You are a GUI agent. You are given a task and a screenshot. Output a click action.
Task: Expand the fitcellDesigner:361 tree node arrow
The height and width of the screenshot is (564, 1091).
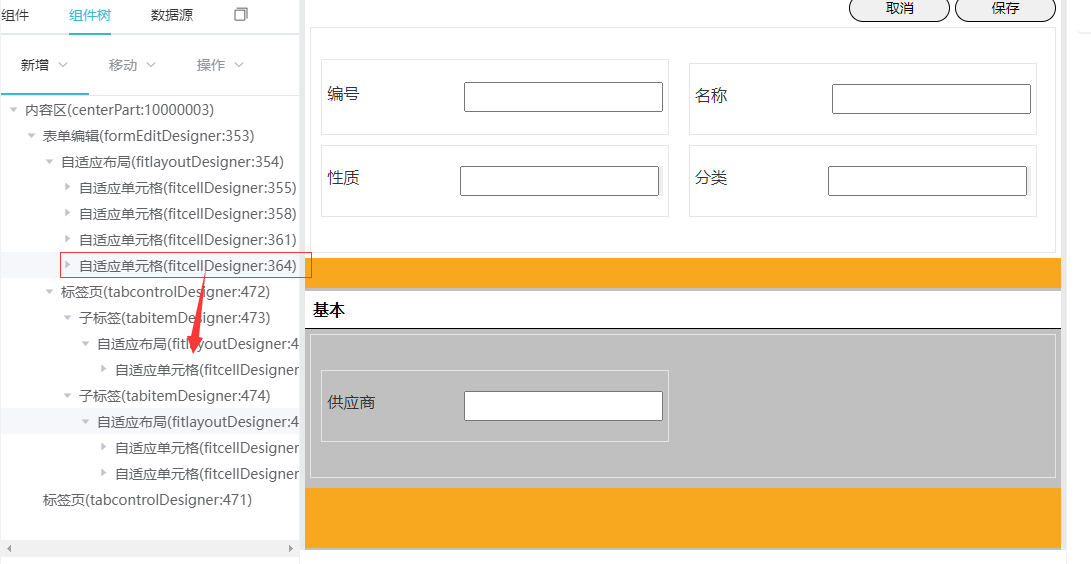(67, 239)
